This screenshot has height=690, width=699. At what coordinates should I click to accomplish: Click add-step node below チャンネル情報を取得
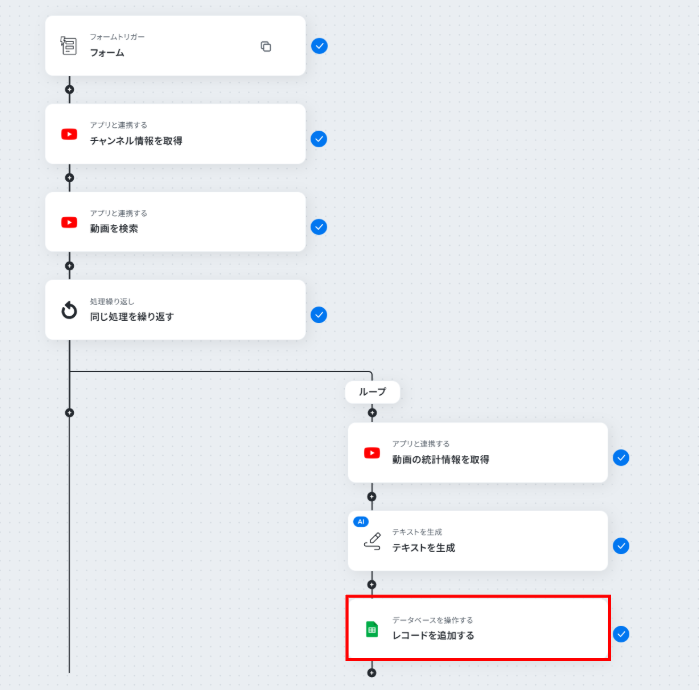[x=69, y=178]
